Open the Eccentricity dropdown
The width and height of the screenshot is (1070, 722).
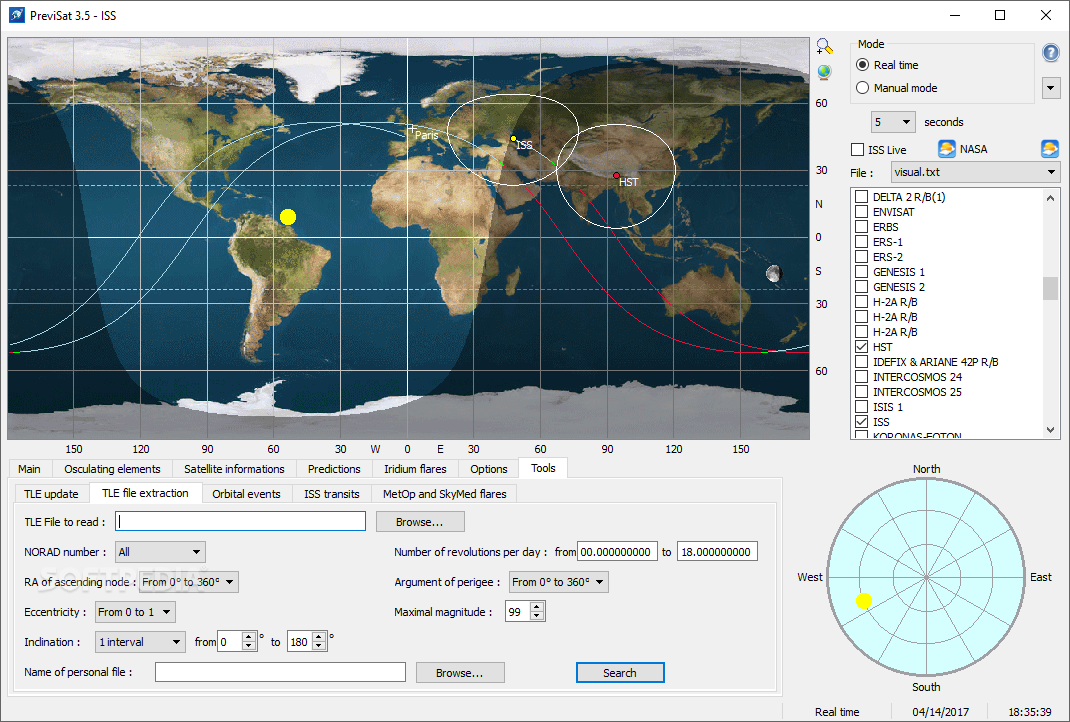click(x=135, y=612)
